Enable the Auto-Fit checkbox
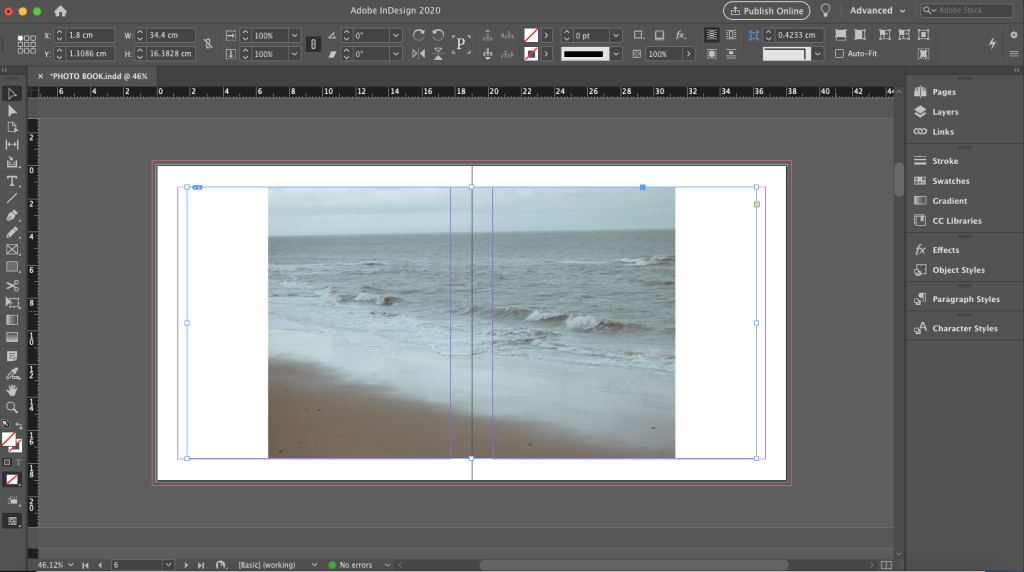Viewport: 1024px width, 572px height. (x=839, y=54)
